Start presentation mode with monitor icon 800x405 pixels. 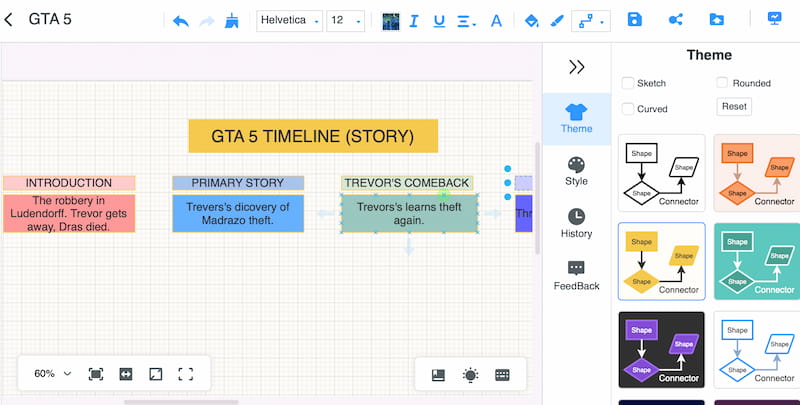click(774, 19)
